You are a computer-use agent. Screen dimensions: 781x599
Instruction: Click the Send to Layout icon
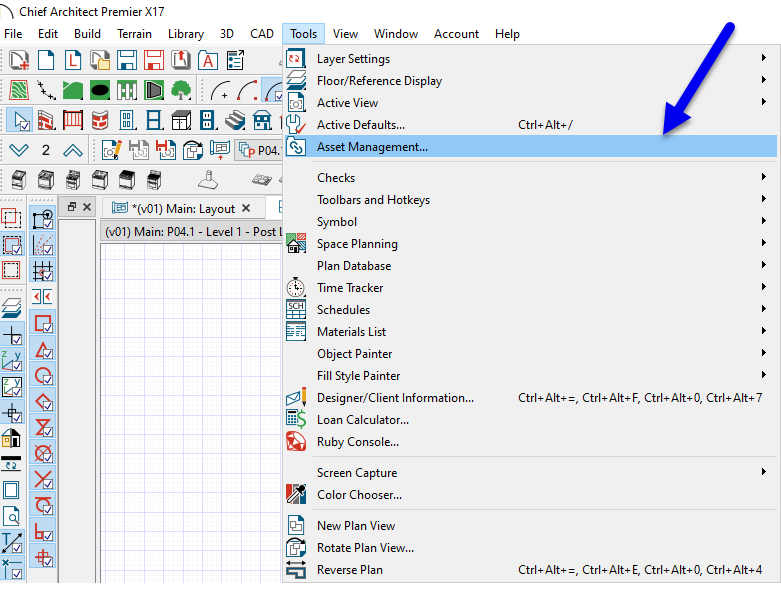(220, 149)
